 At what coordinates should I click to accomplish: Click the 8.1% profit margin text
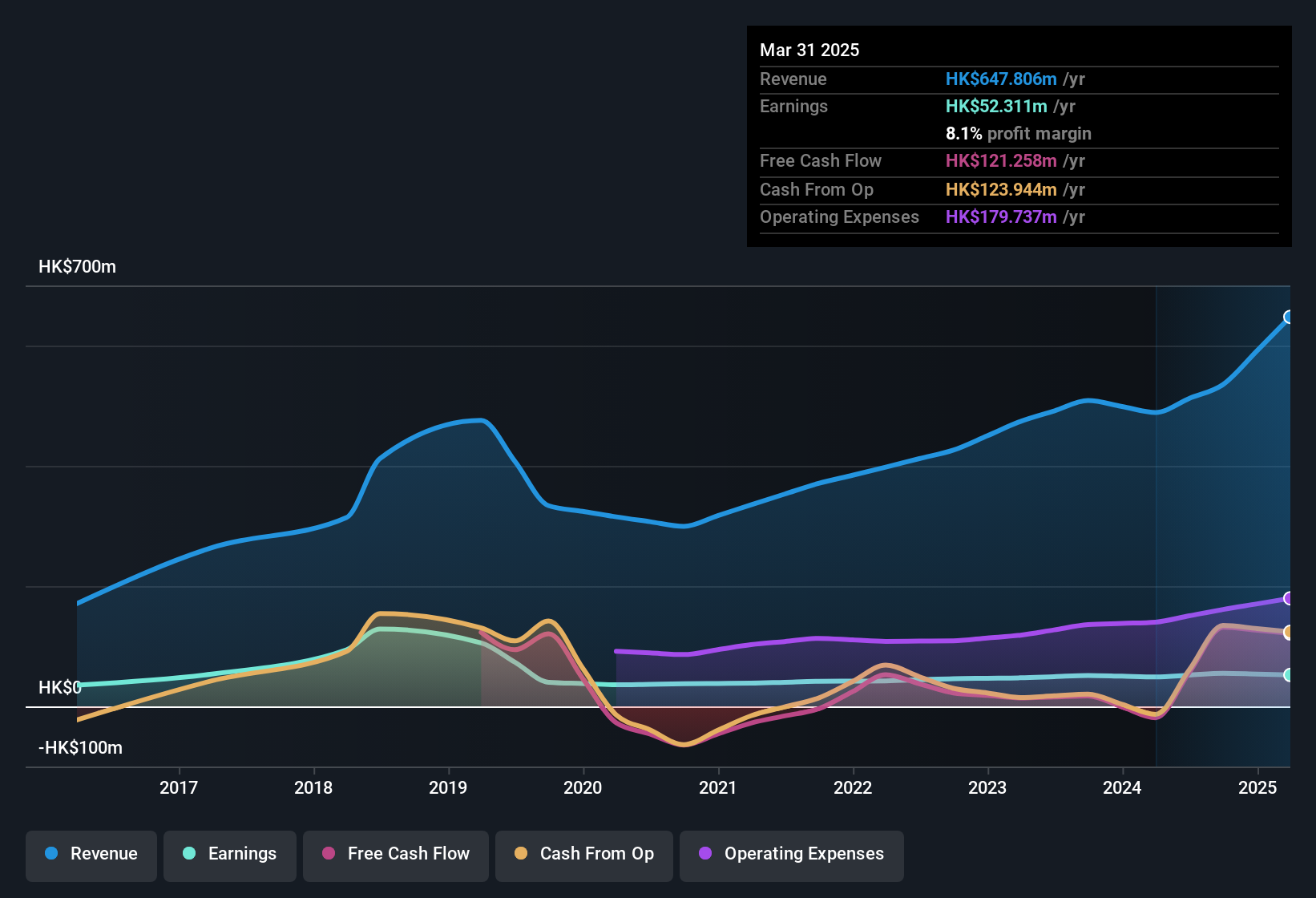(1019, 134)
